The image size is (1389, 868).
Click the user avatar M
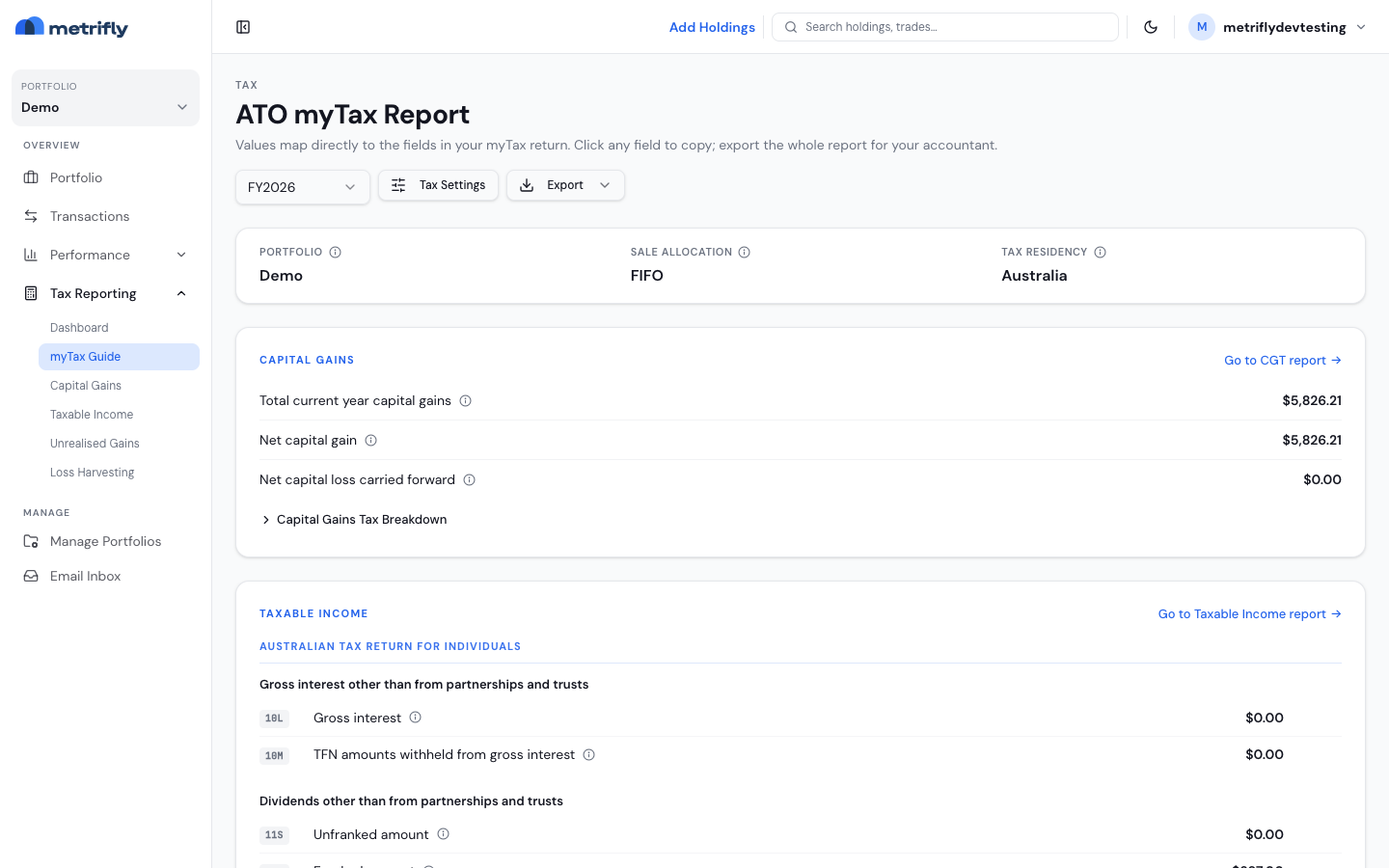(1201, 27)
